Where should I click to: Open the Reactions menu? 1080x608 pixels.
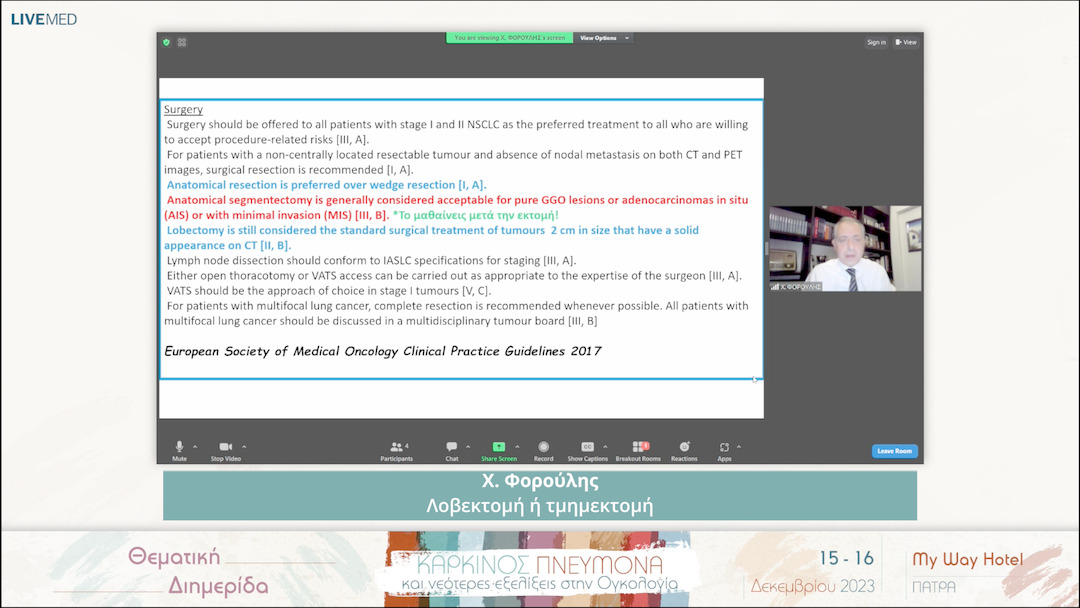(x=684, y=447)
